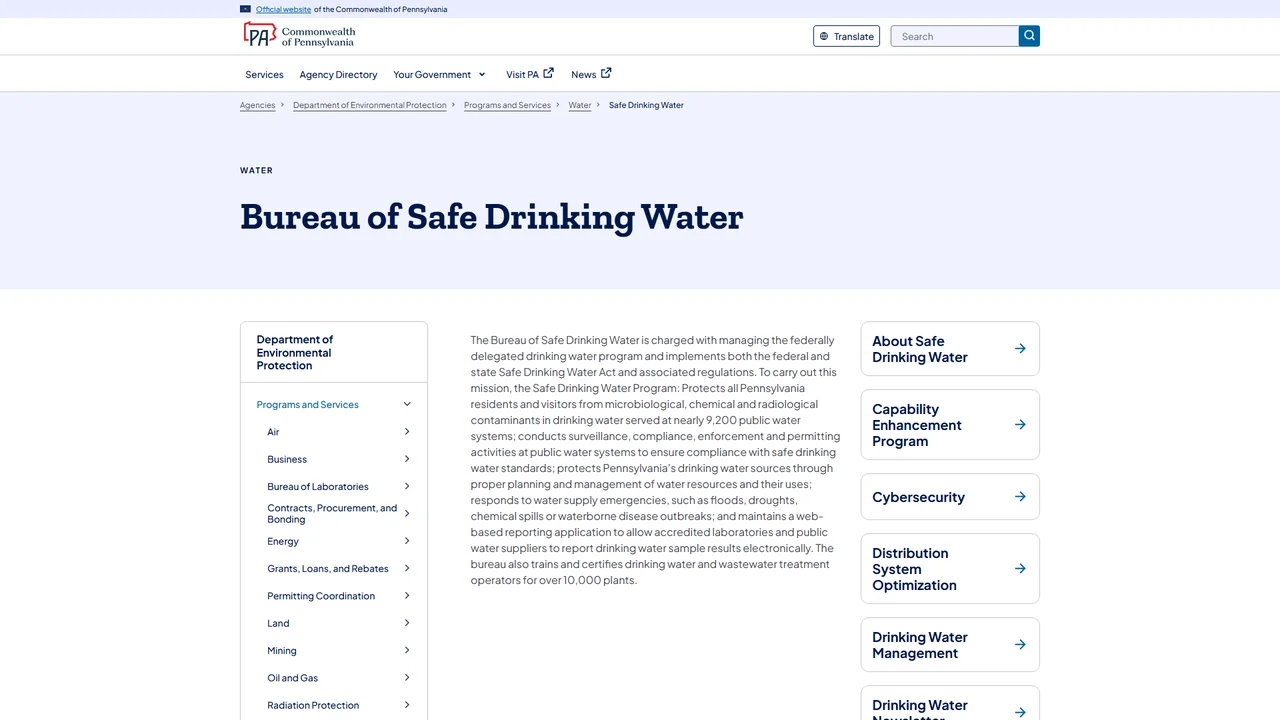The height and width of the screenshot is (720, 1280).
Task: Open the Department of Environmental Protection sidebar heading
Action: point(294,352)
